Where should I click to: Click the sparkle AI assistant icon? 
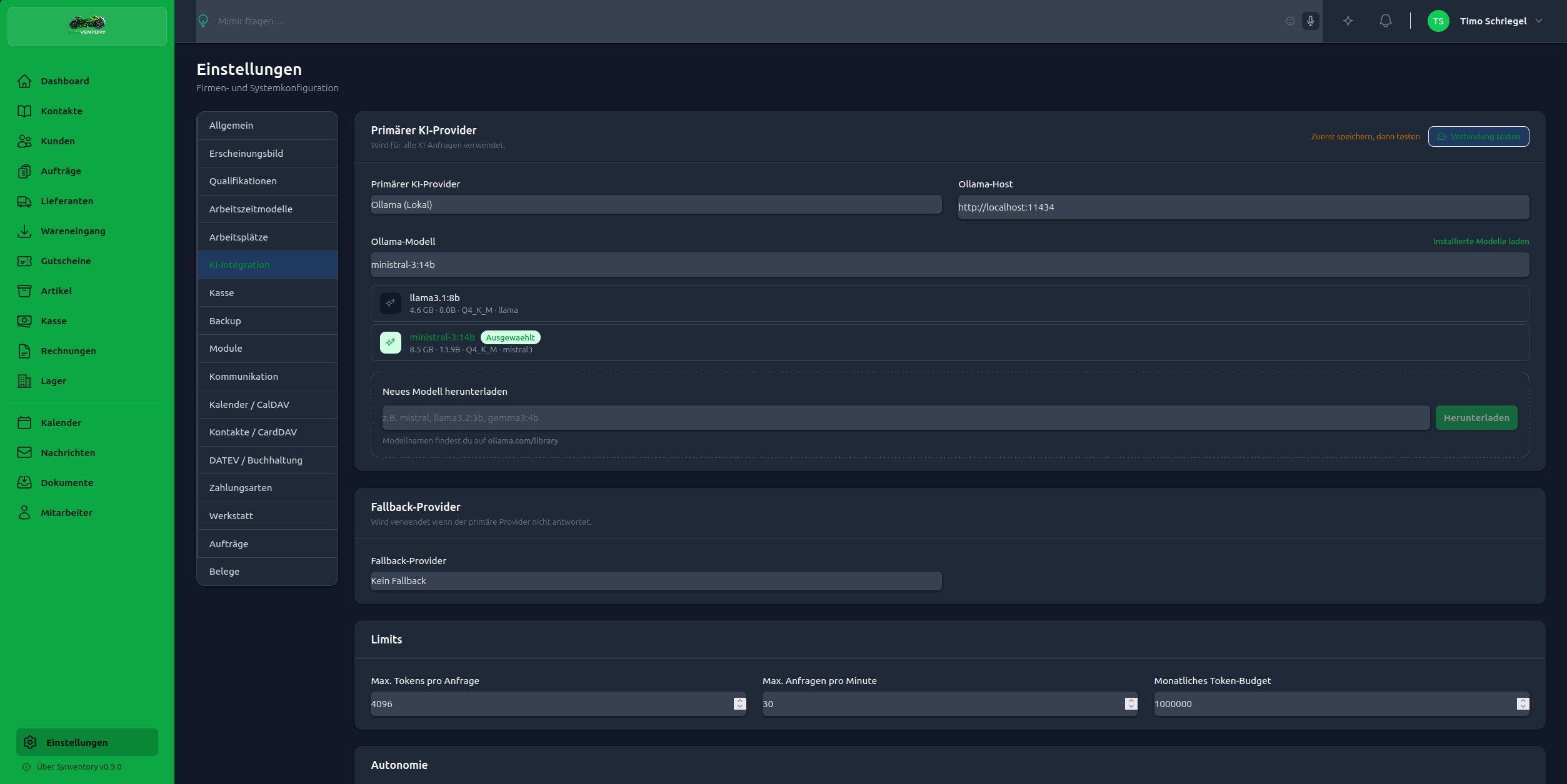click(x=1348, y=21)
